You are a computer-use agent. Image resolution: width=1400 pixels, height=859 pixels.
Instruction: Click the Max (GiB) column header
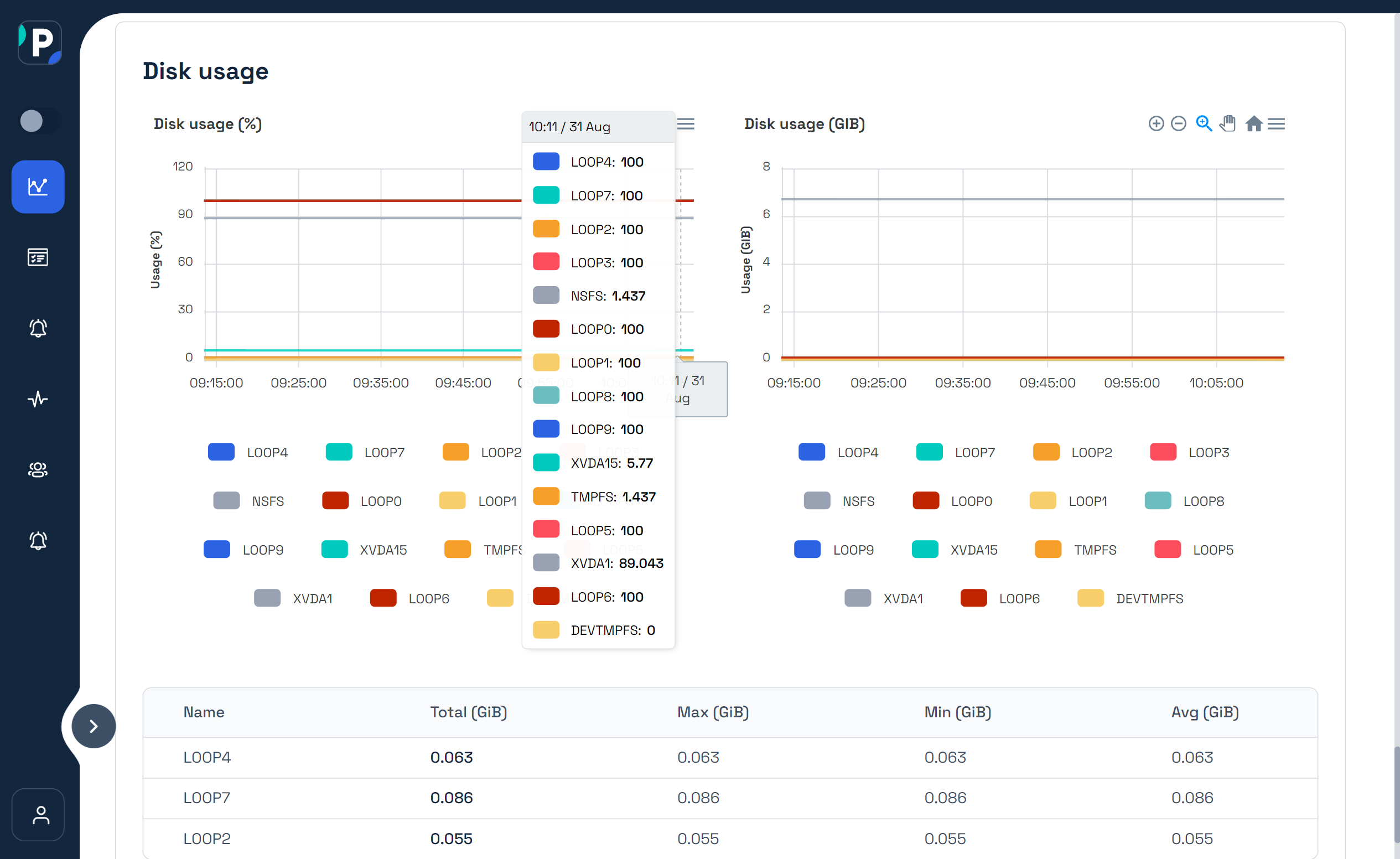[x=713, y=712]
